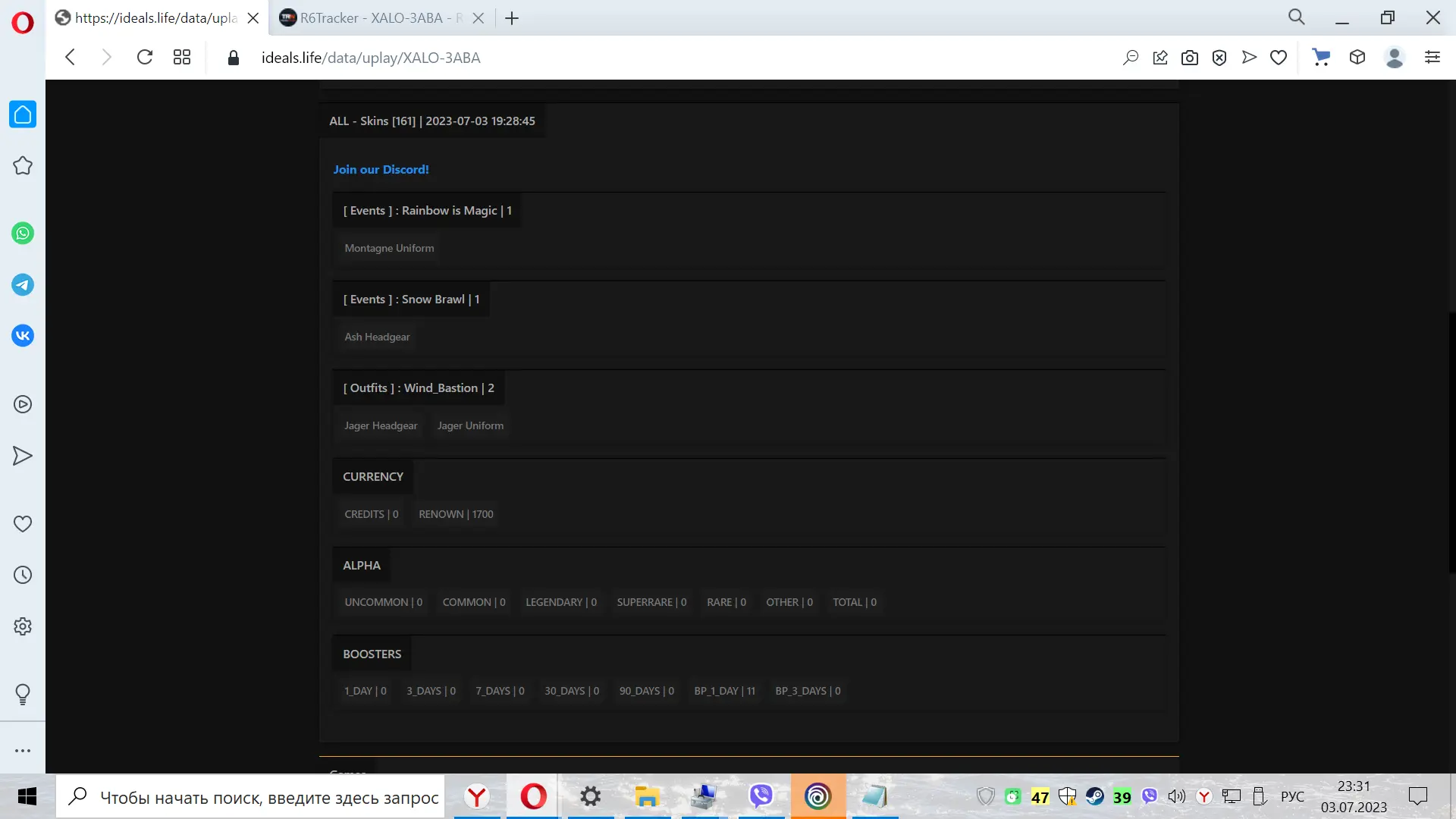Open sidebar Bookmarks star icon

tap(23, 166)
